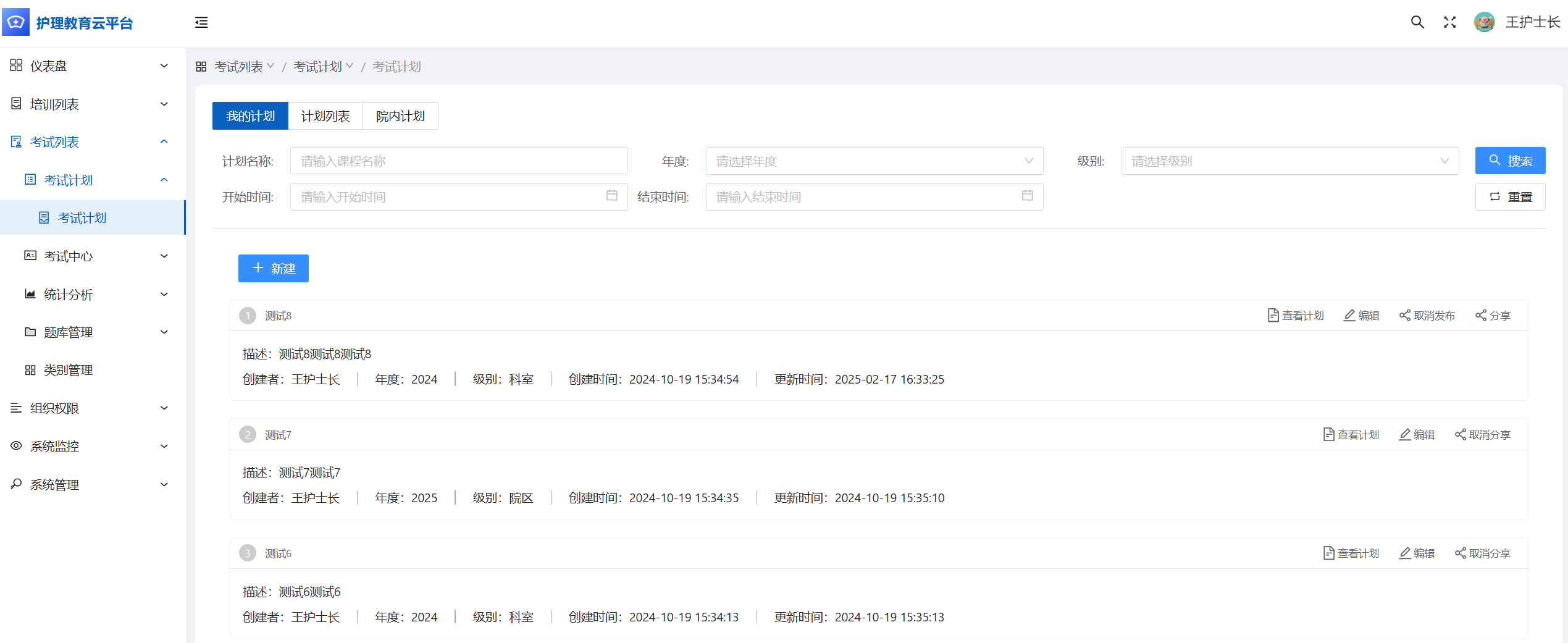Expand 统计分析 sidebar submenu

pos(96,295)
